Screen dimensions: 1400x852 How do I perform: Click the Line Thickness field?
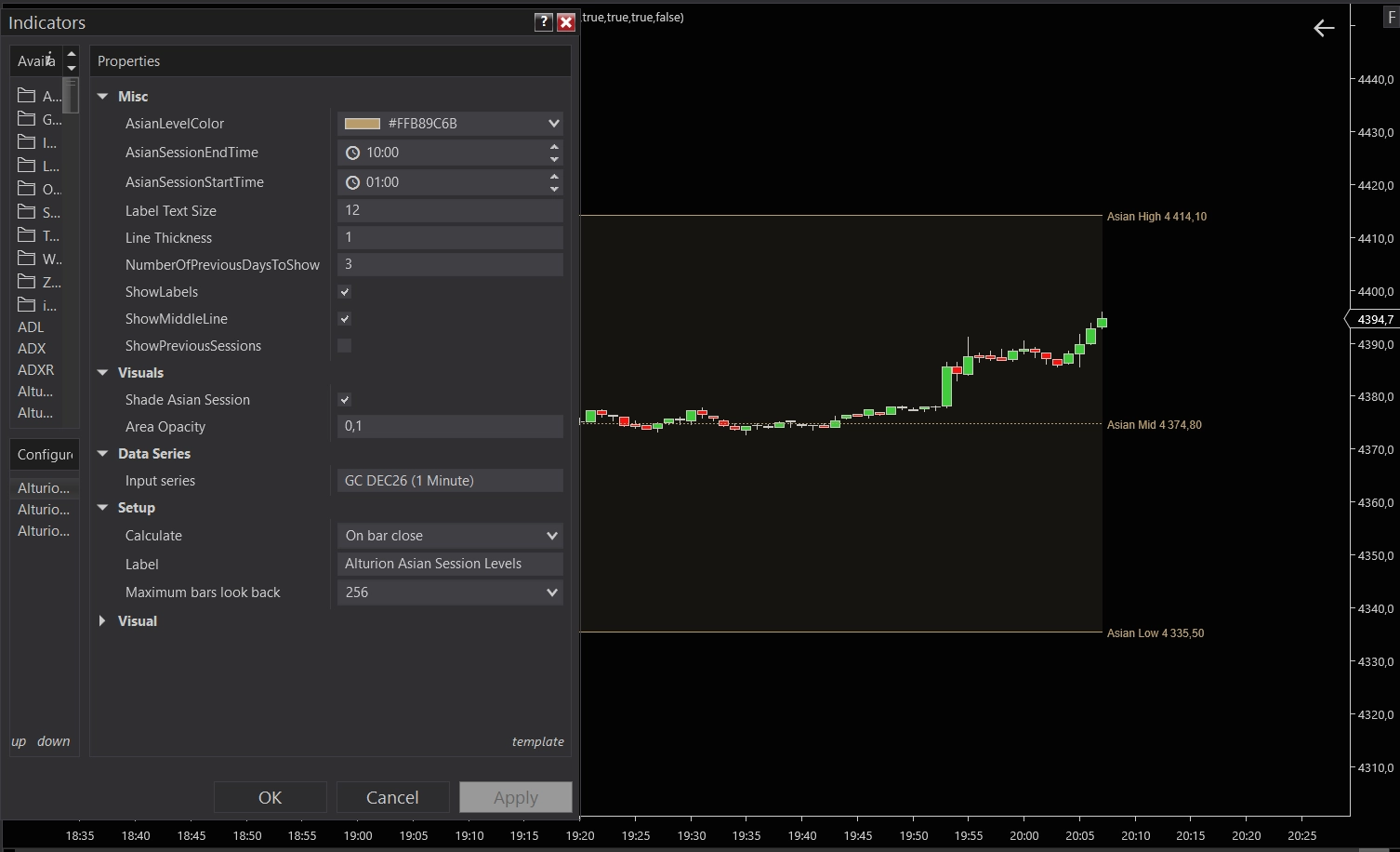click(x=450, y=237)
